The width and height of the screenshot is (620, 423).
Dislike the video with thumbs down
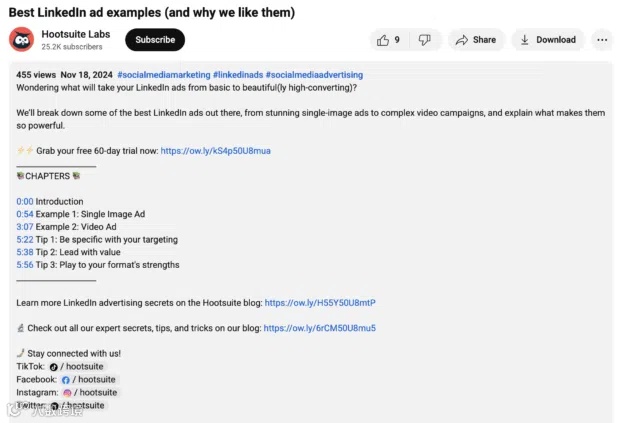(x=425, y=40)
